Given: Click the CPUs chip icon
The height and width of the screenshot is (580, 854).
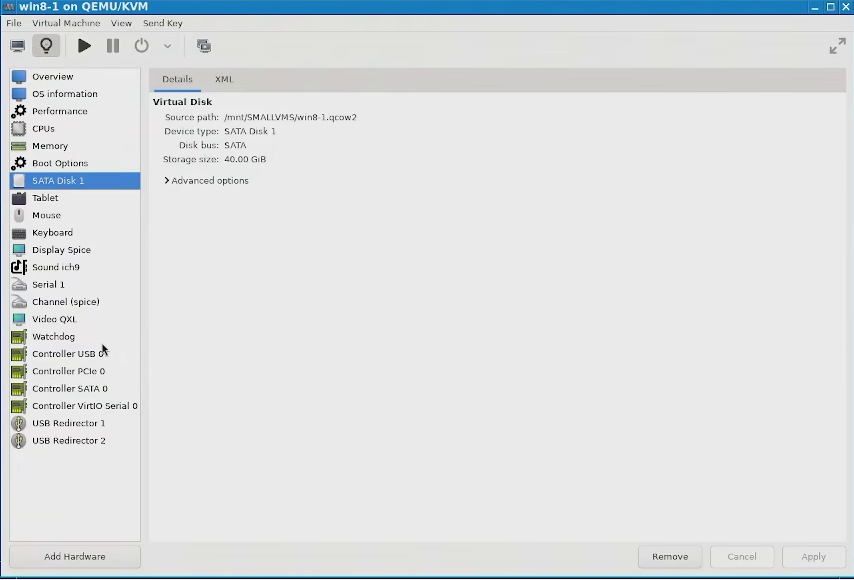Looking at the screenshot, I should 19,129.
